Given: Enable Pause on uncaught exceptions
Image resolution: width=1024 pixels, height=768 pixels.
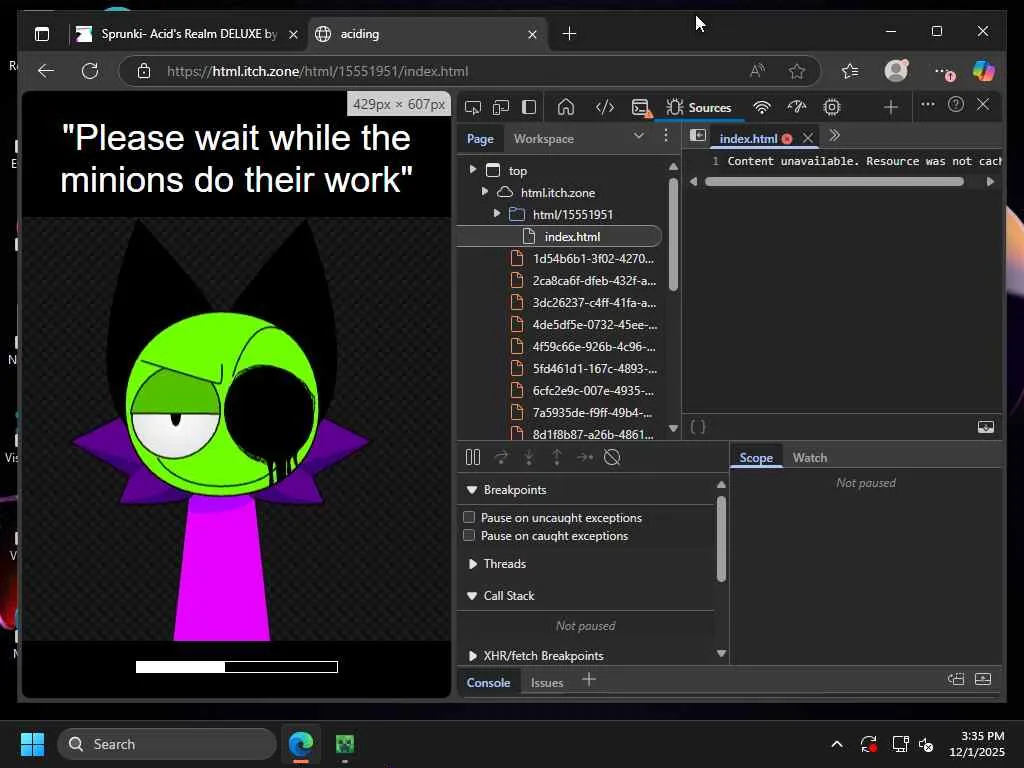Looking at the screenshot, I should click(x=469, y=517).
